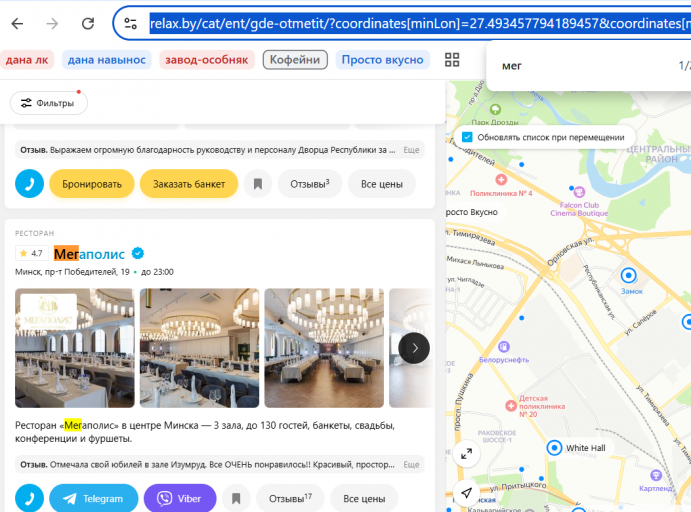Call the first venue via phone icon
The image size is (691, 512).
(x=29, y=184)
